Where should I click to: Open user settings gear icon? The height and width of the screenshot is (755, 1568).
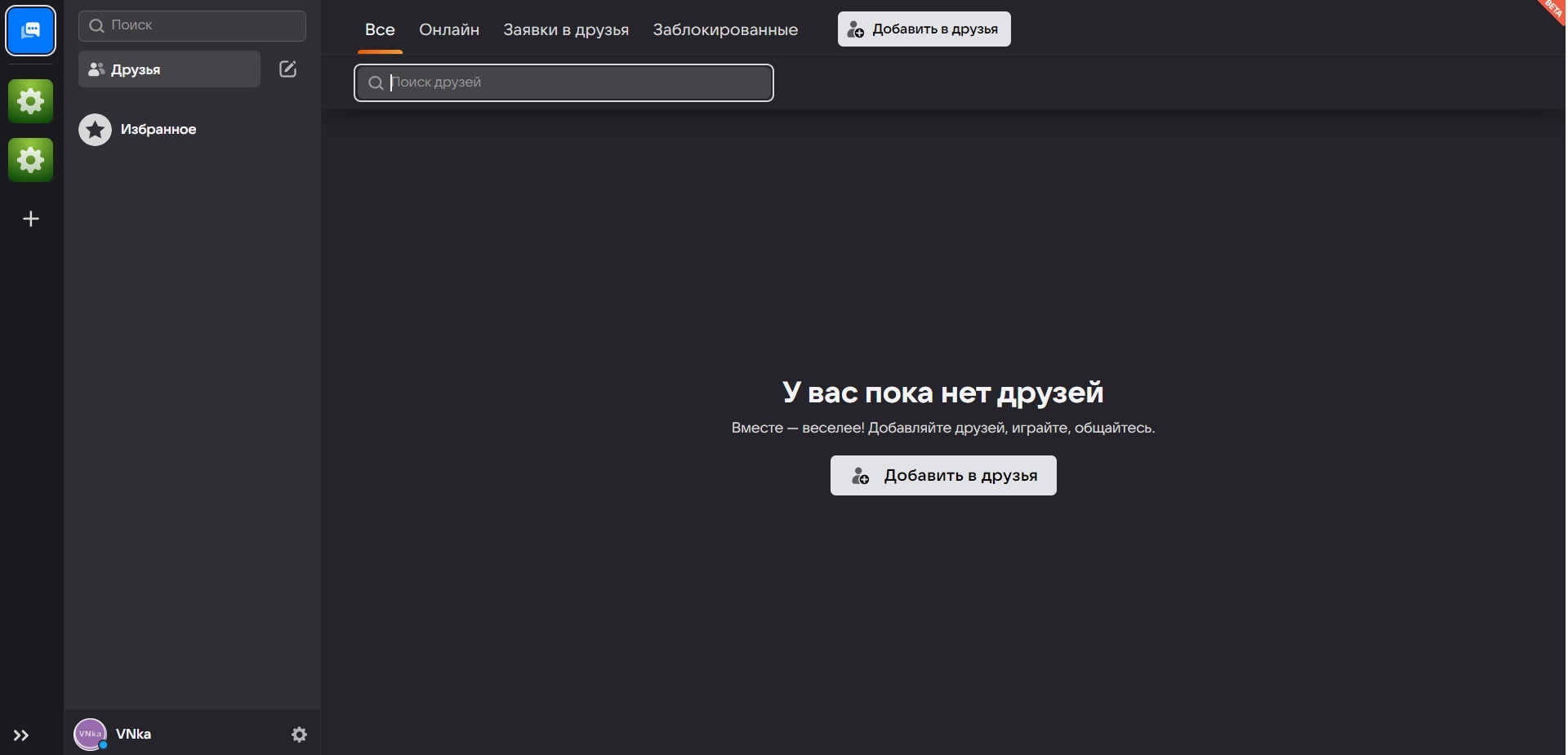300,735
